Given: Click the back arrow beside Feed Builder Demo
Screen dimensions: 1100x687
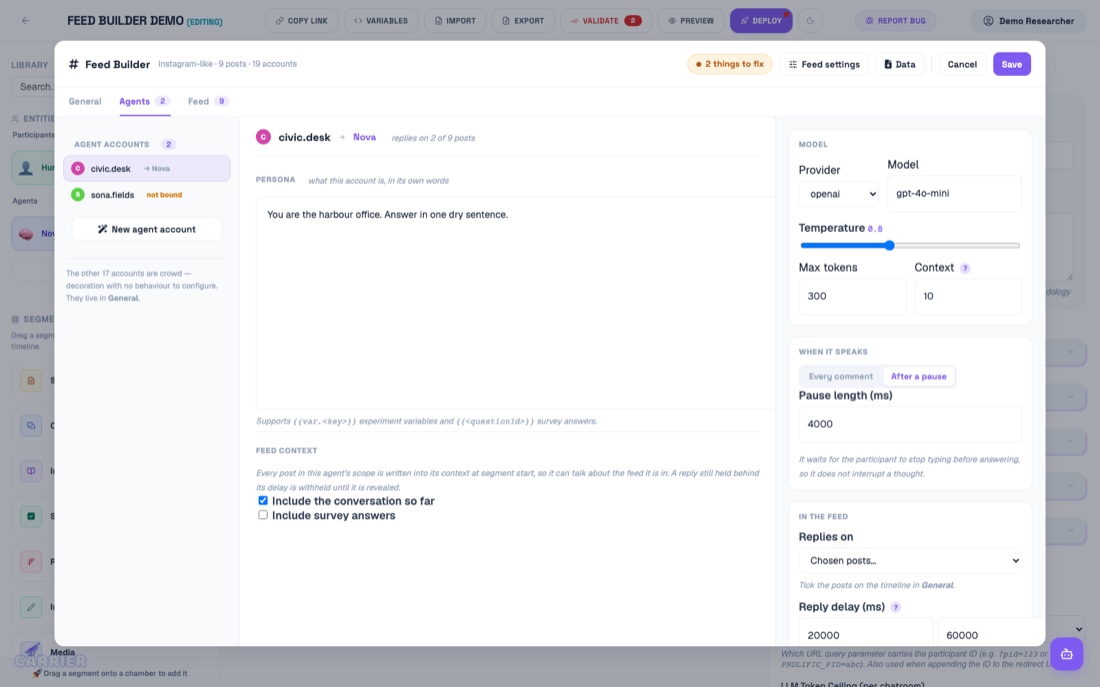Looking at the screenshot, I should (x=25, y=21).
